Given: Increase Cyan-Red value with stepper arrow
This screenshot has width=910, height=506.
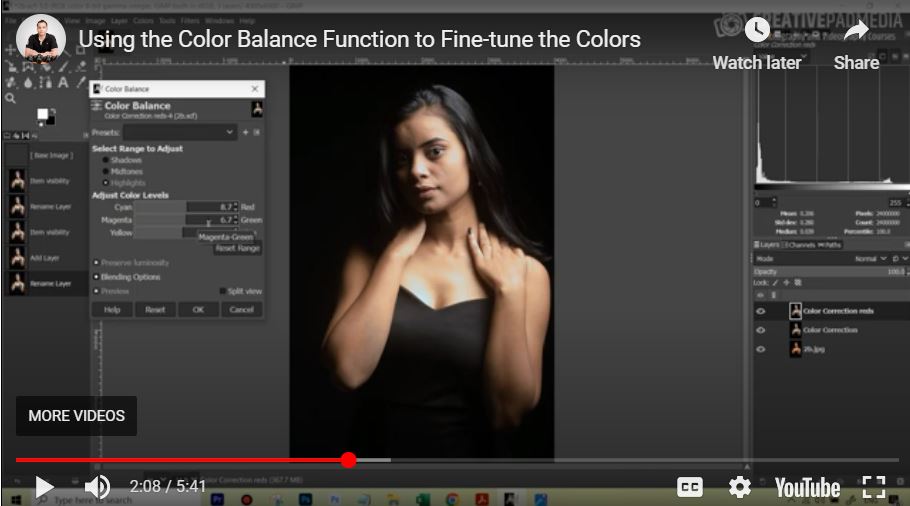Looking at the screenshot, I should tap(236, 204).
